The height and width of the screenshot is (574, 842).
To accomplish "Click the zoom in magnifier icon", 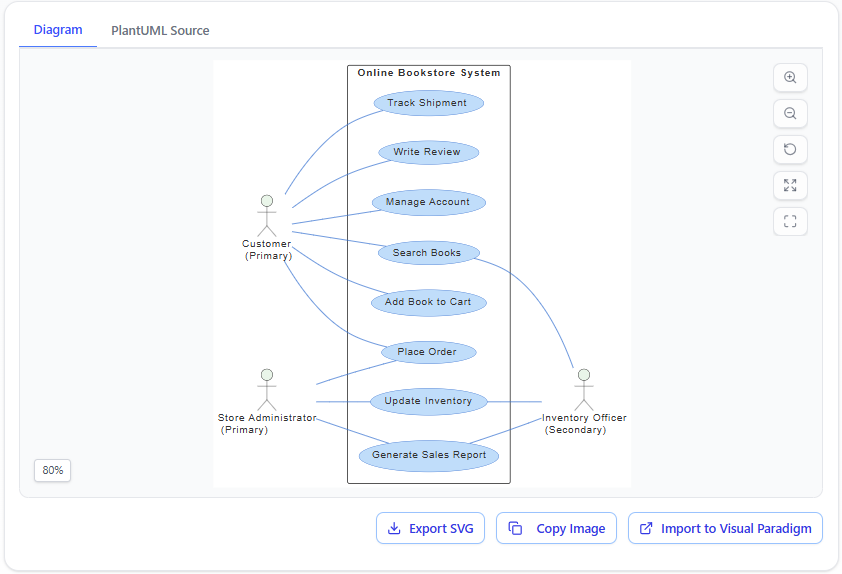I will click(x=790, y=78).
